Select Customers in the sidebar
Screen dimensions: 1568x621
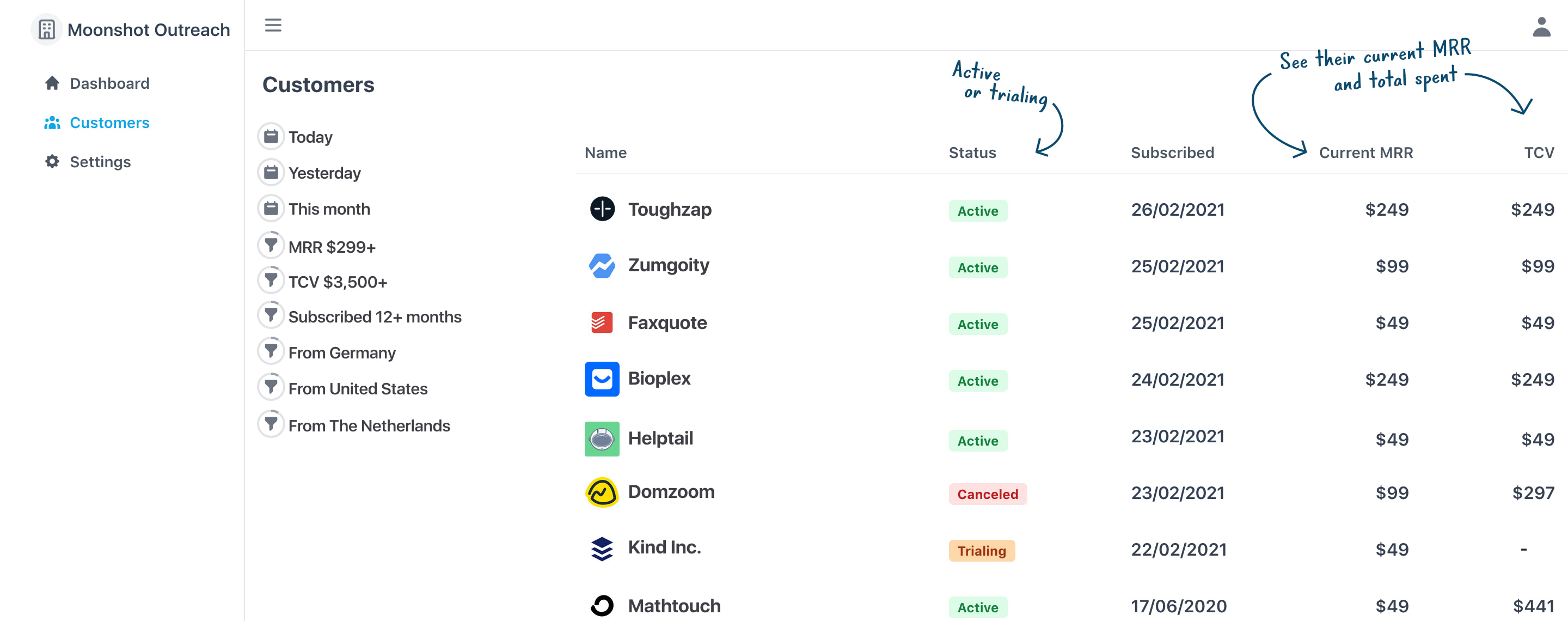(x=109, y=123)
